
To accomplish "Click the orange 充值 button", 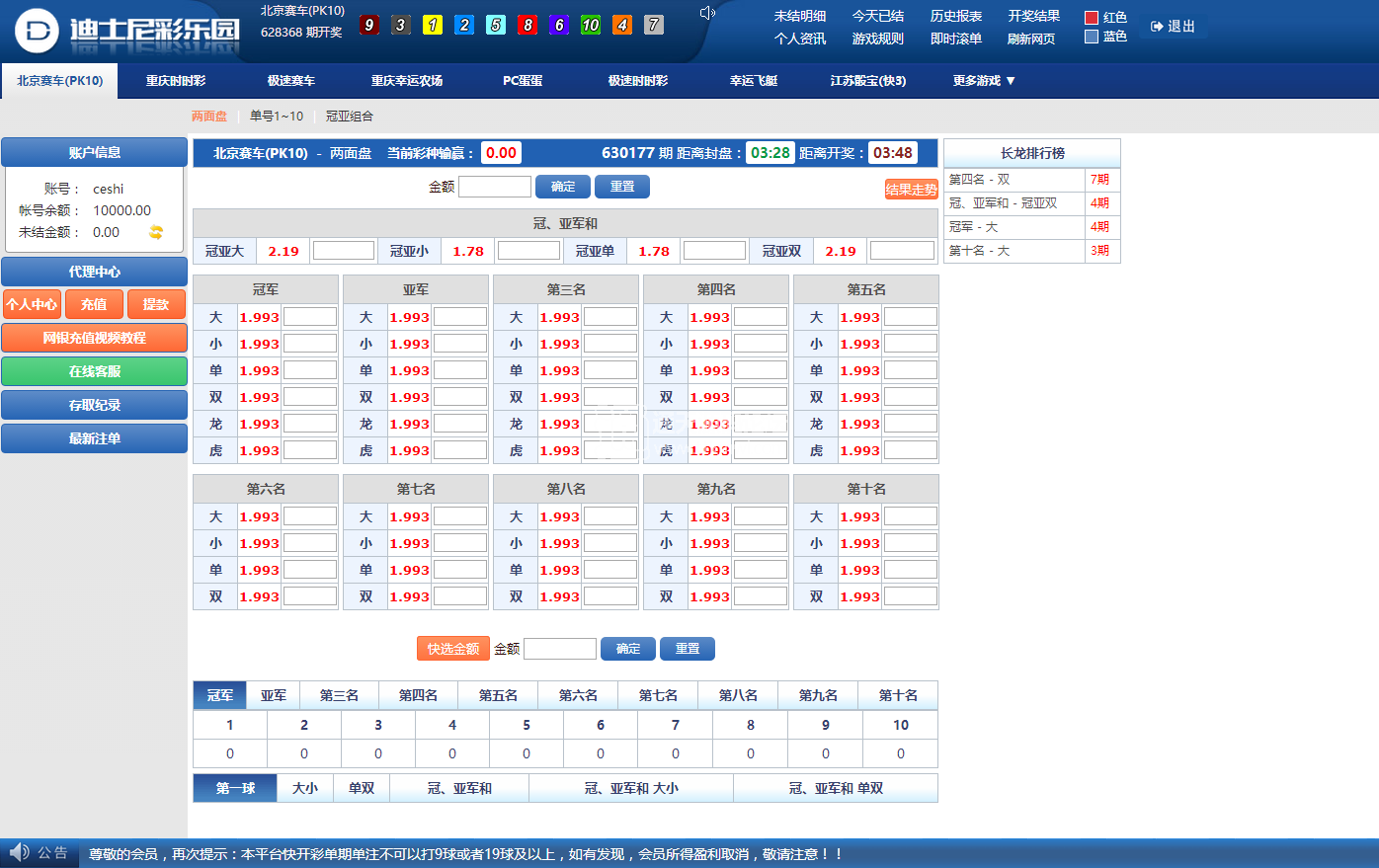I will pos(94,304).
